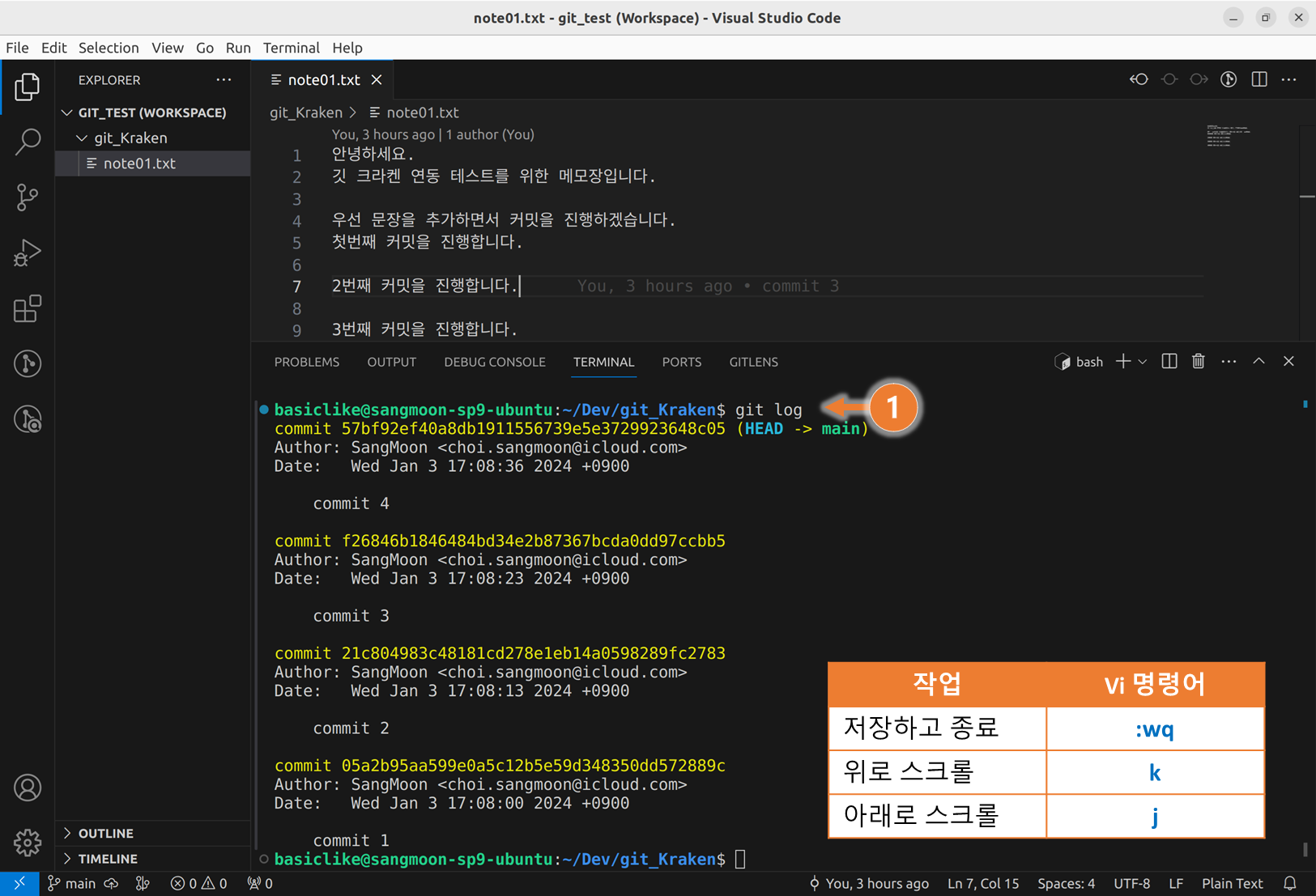Open the terminal launch profile dropdown arrow
Viewport: 1316px width, 896px height.
pos(1143,362)
